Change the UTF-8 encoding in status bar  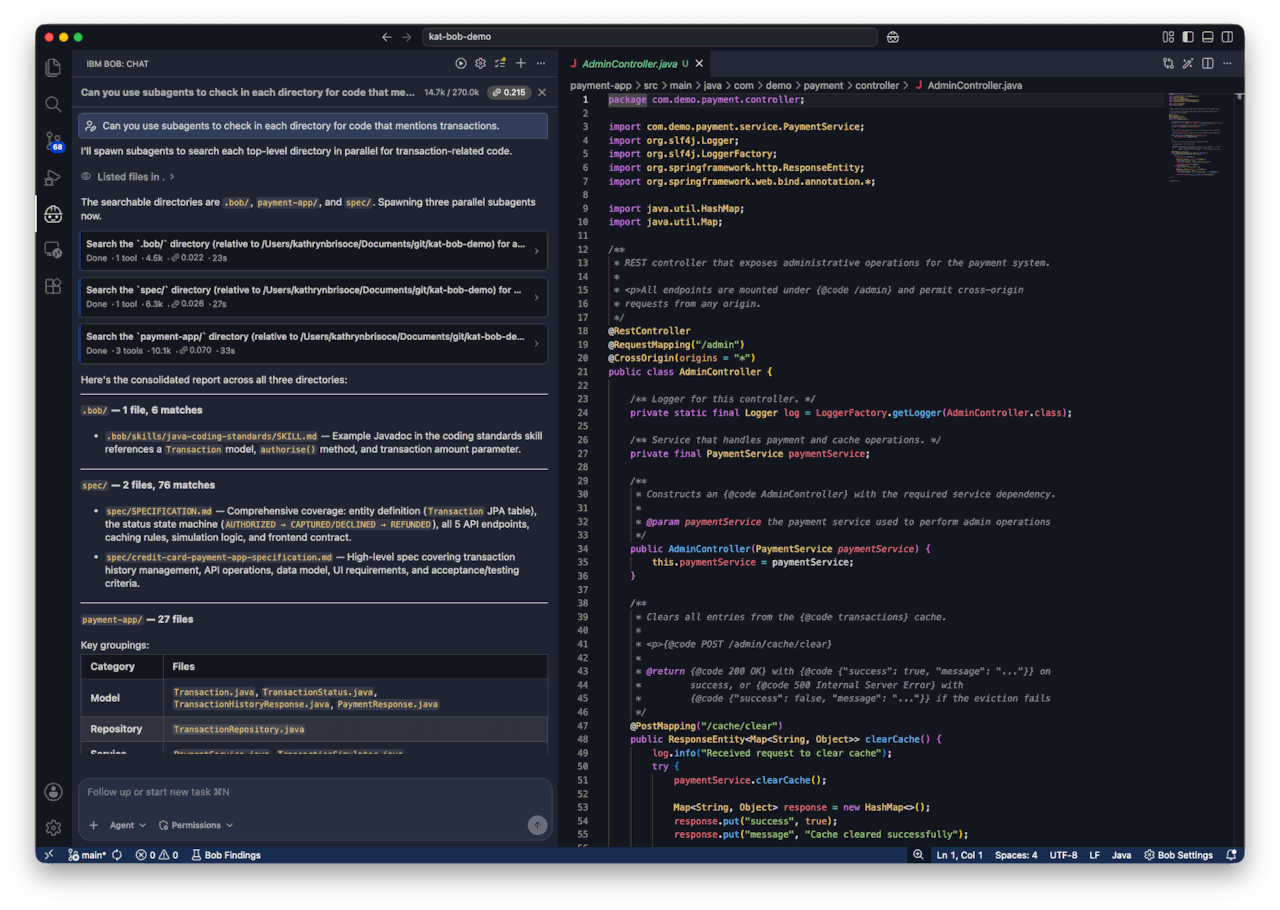(1063, 855)
